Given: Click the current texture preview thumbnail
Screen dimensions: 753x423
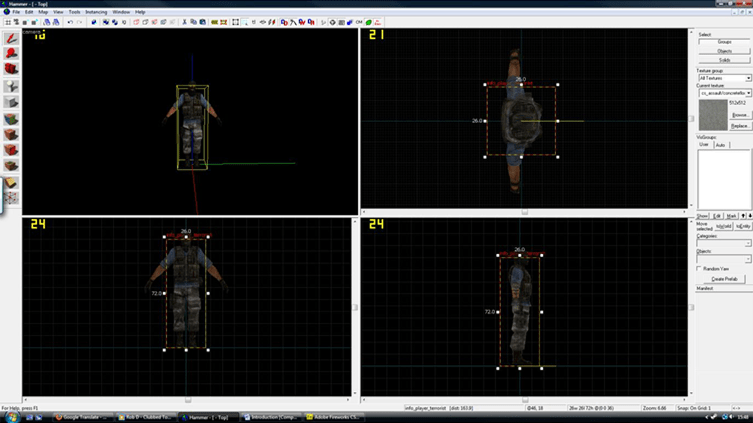Looking at the screenshot, I should [x=713, y=115].
